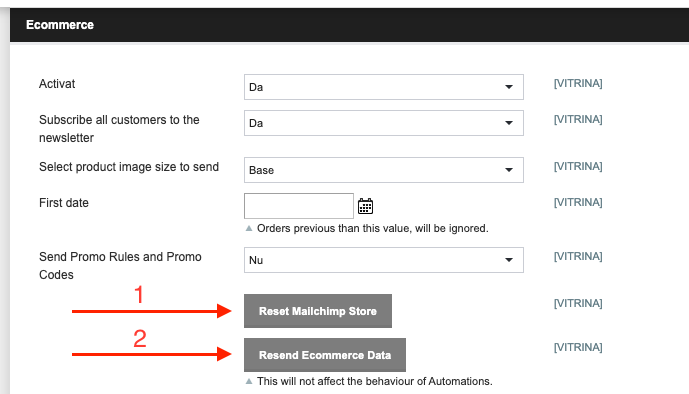Click the Activat label
This screenshot has height=394, width=689.
tap(57, 84)
